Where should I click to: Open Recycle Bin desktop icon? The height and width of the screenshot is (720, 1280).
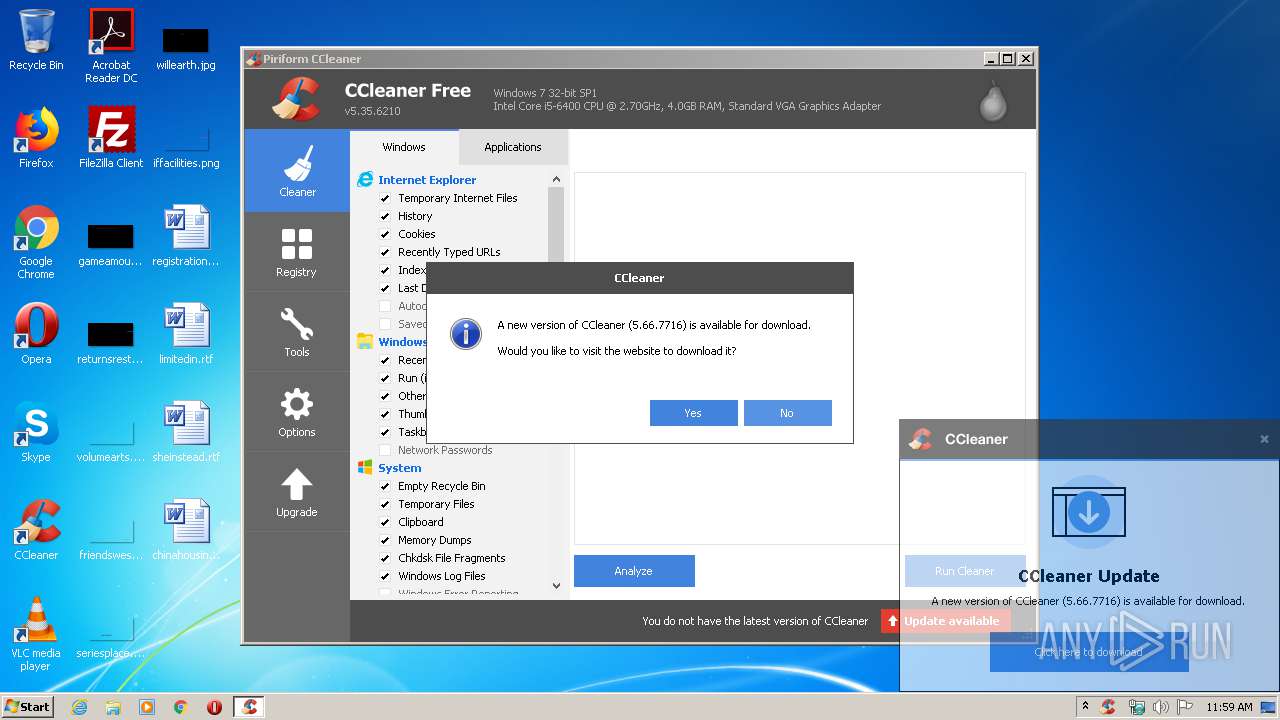[x=36, y=40]
